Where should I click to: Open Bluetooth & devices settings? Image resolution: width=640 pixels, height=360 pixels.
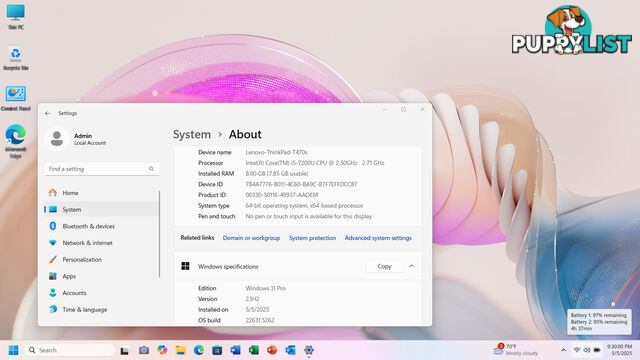(x=102, y=226)
